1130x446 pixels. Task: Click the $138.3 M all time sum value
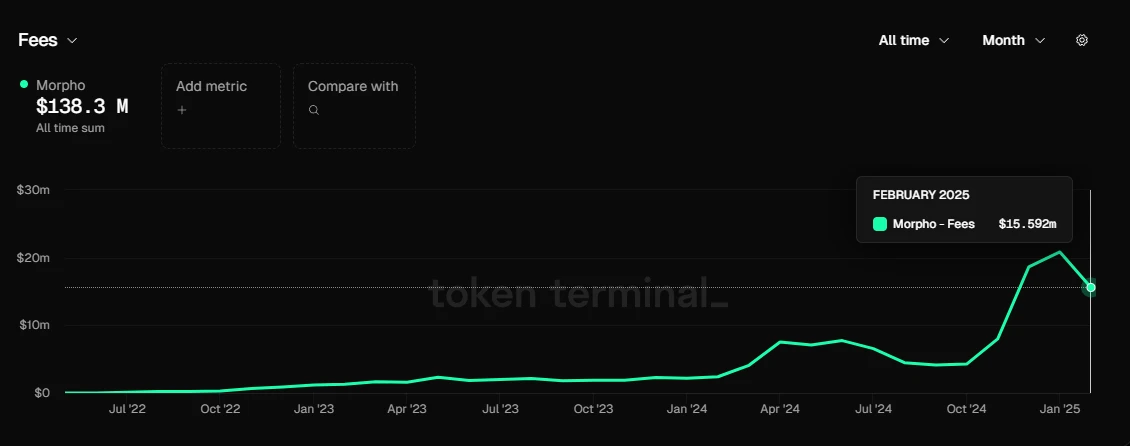[x=82, y=106]
